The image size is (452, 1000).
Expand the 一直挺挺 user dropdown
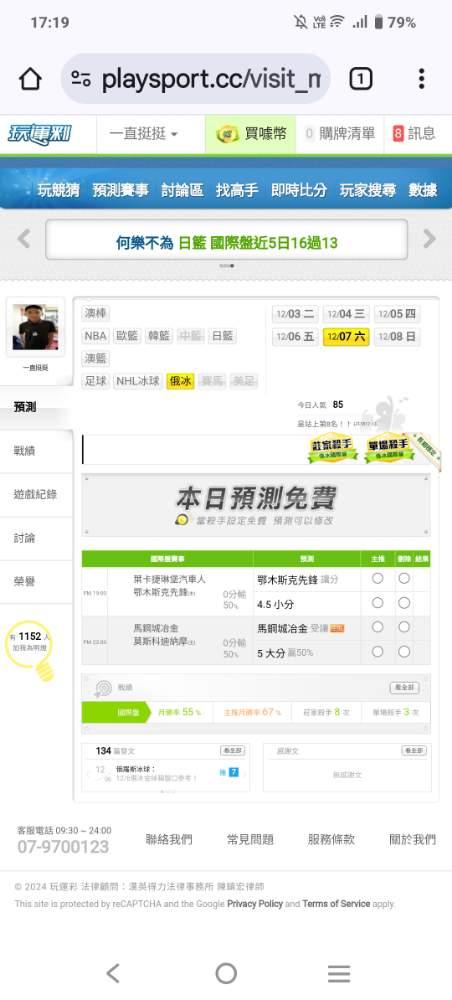[x=143, y=134]
